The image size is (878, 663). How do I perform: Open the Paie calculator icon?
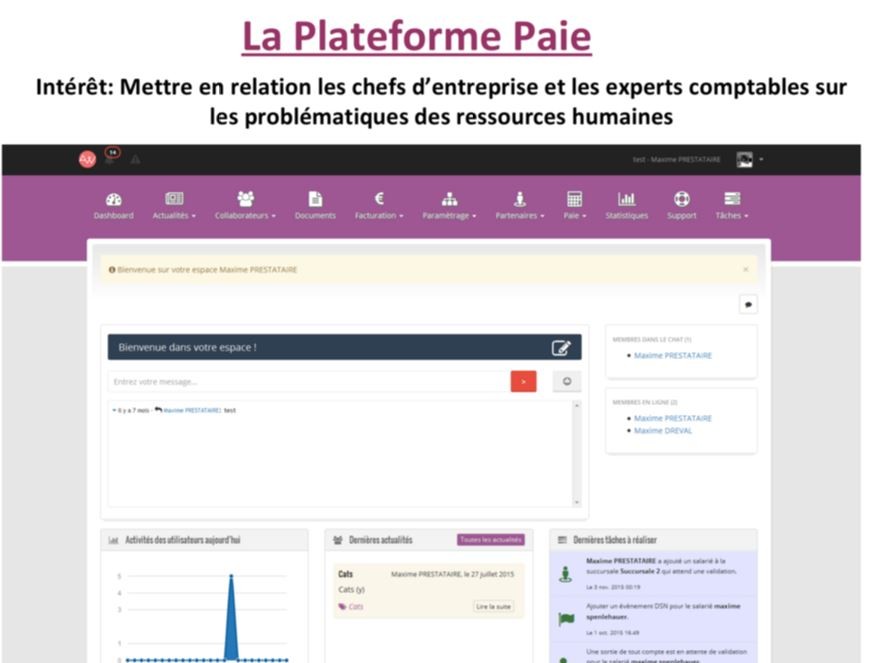[575, 199]
